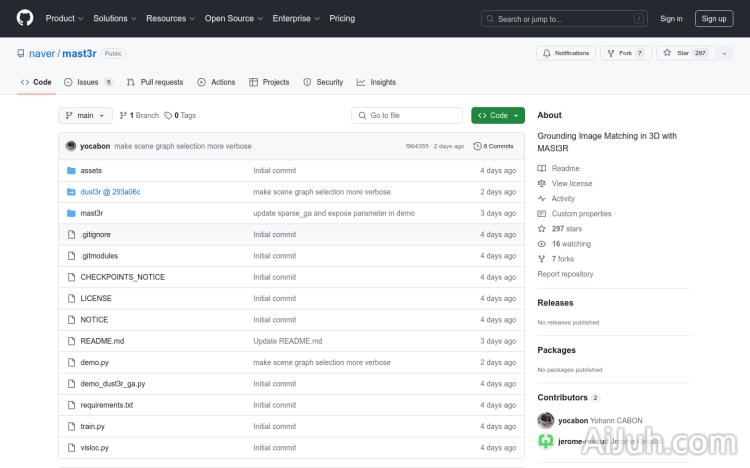Open the green Code dropdown
The image size is (750, 468).
coord(498,116)
